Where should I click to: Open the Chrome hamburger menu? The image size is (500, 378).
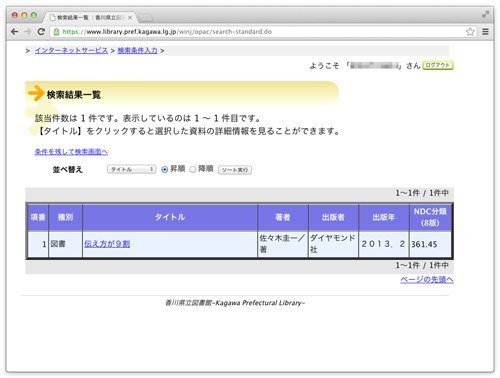tap(485, 32)
